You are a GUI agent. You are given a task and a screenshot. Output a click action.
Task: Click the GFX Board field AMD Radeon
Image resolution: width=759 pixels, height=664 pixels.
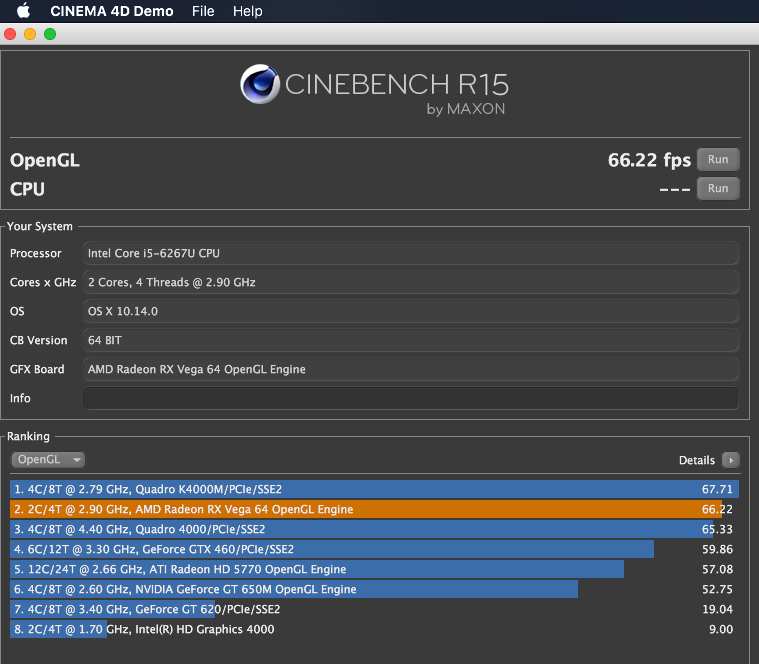[410, 369]
